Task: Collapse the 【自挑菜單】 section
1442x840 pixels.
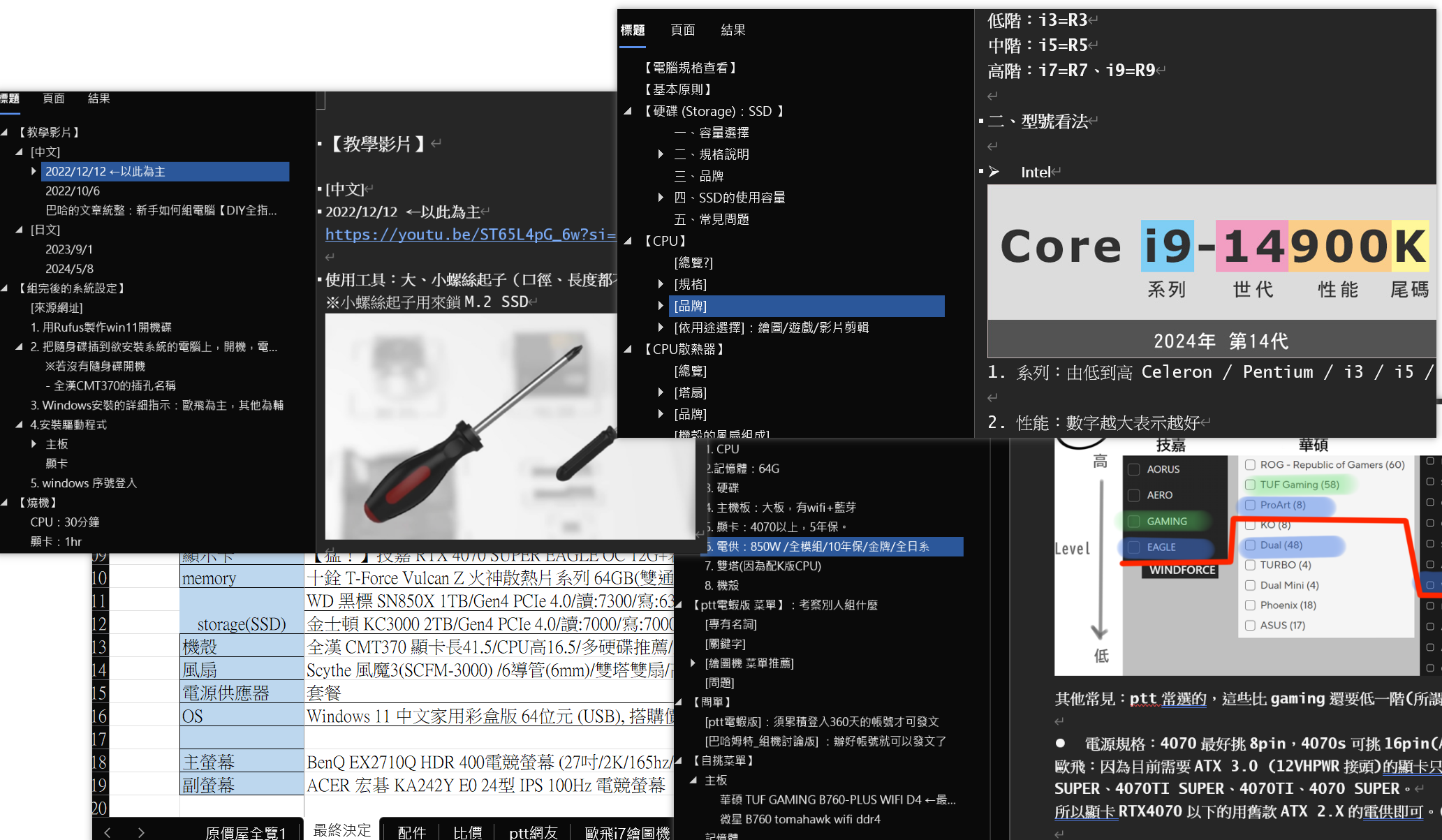Action: click(x=678, y=760)
